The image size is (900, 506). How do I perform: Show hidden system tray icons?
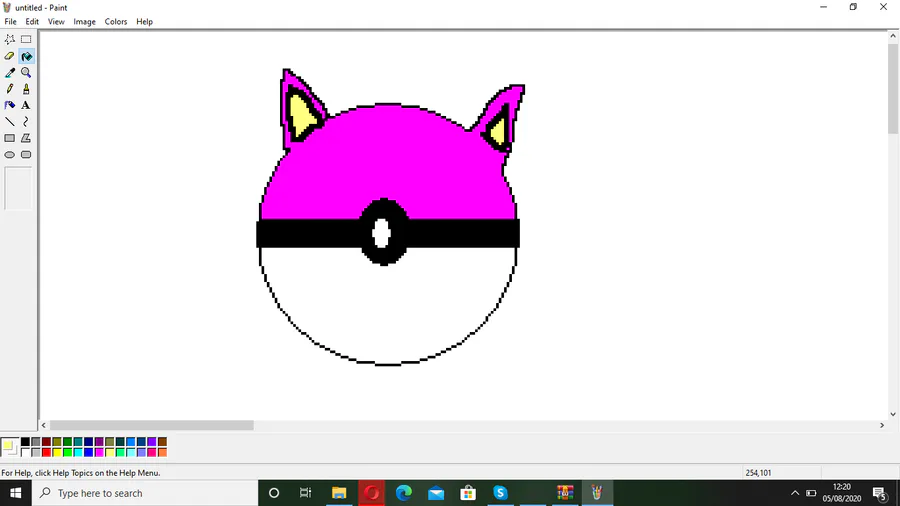(795, 493)
